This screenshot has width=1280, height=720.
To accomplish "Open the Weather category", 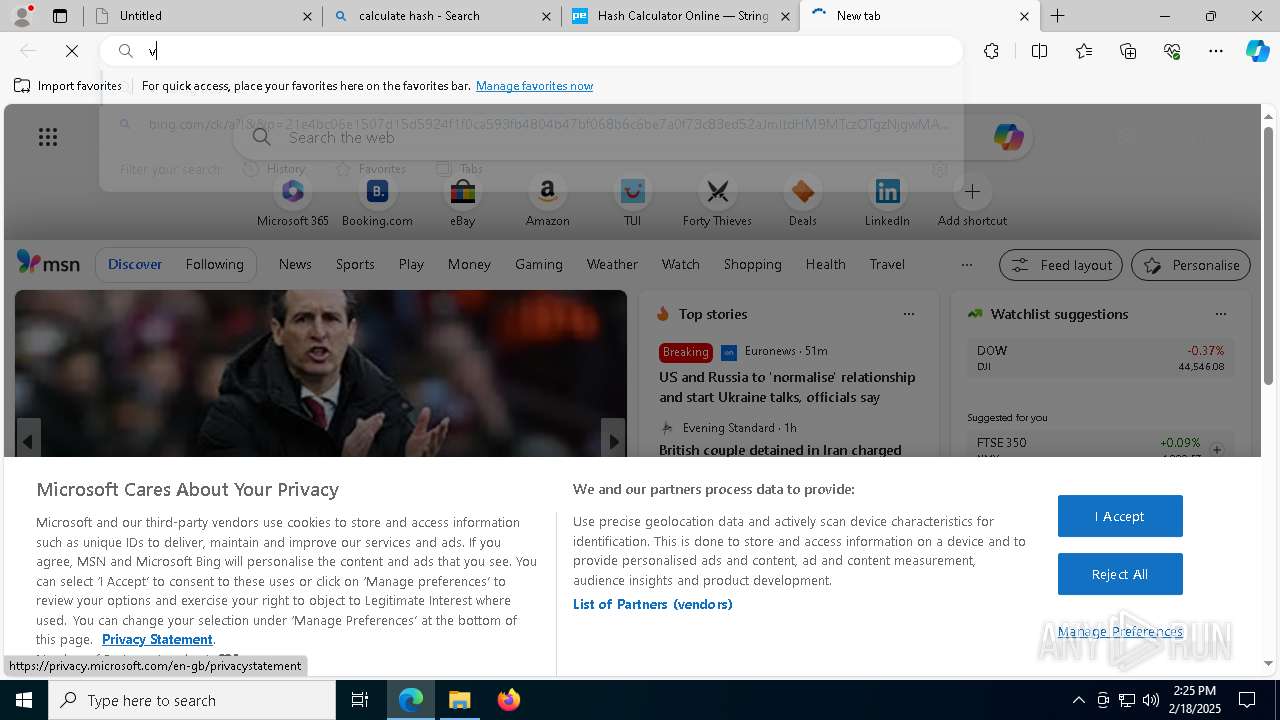I will [612, 264].
